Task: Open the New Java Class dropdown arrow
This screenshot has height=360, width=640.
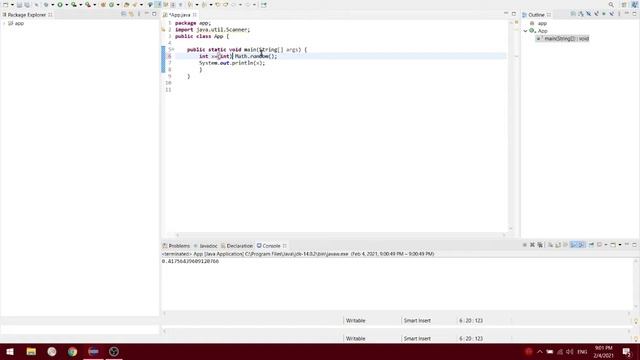Action: [118, 4]
